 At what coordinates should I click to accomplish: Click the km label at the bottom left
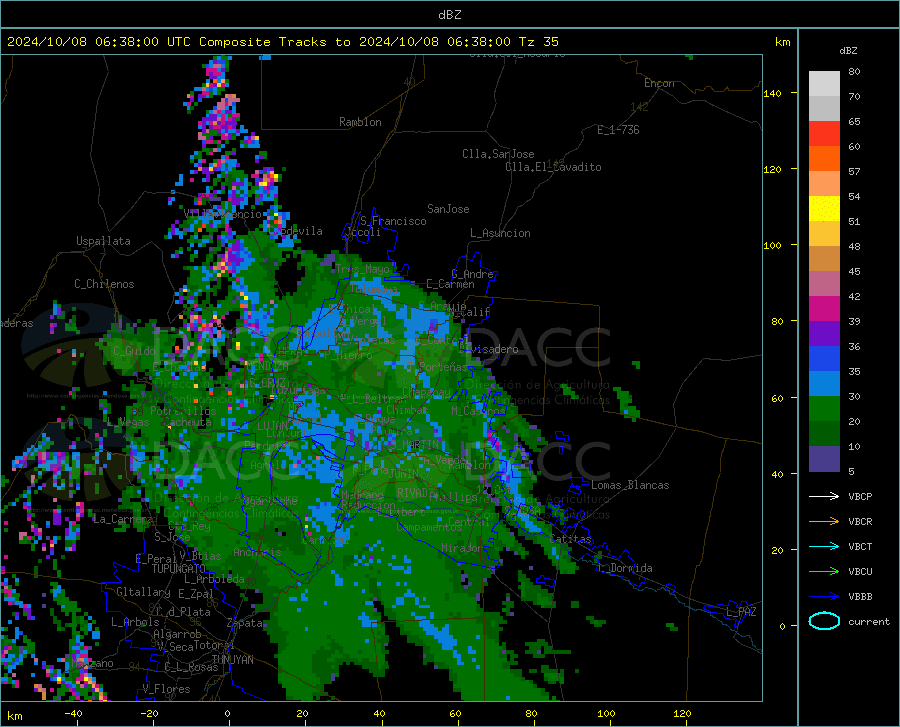pyautogui.click(x=14, y=716)
